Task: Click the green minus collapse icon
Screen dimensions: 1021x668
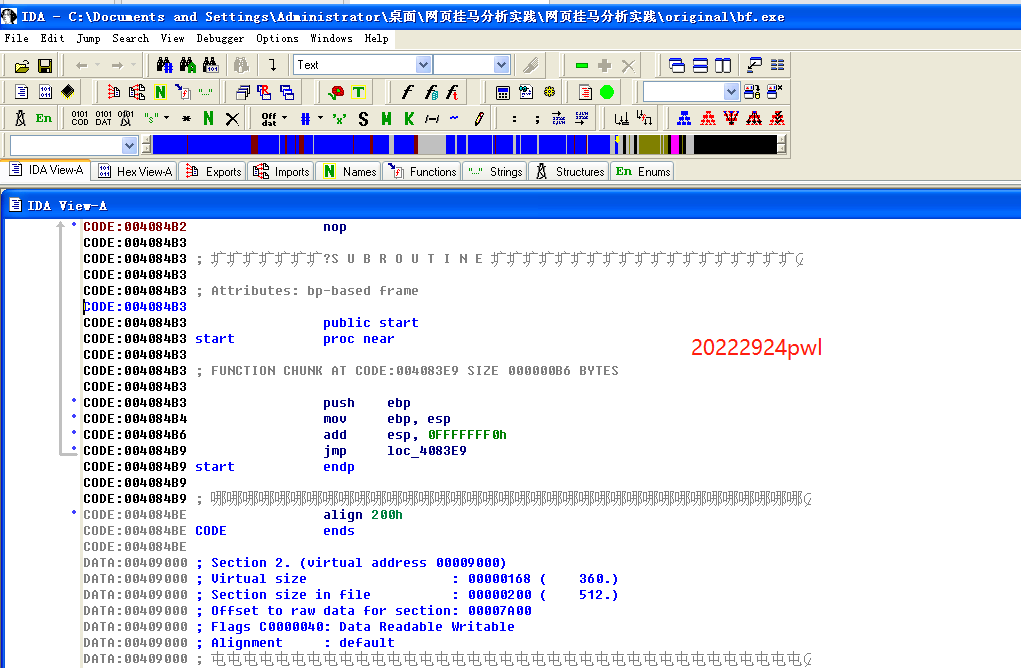Action: coord(582,66)
